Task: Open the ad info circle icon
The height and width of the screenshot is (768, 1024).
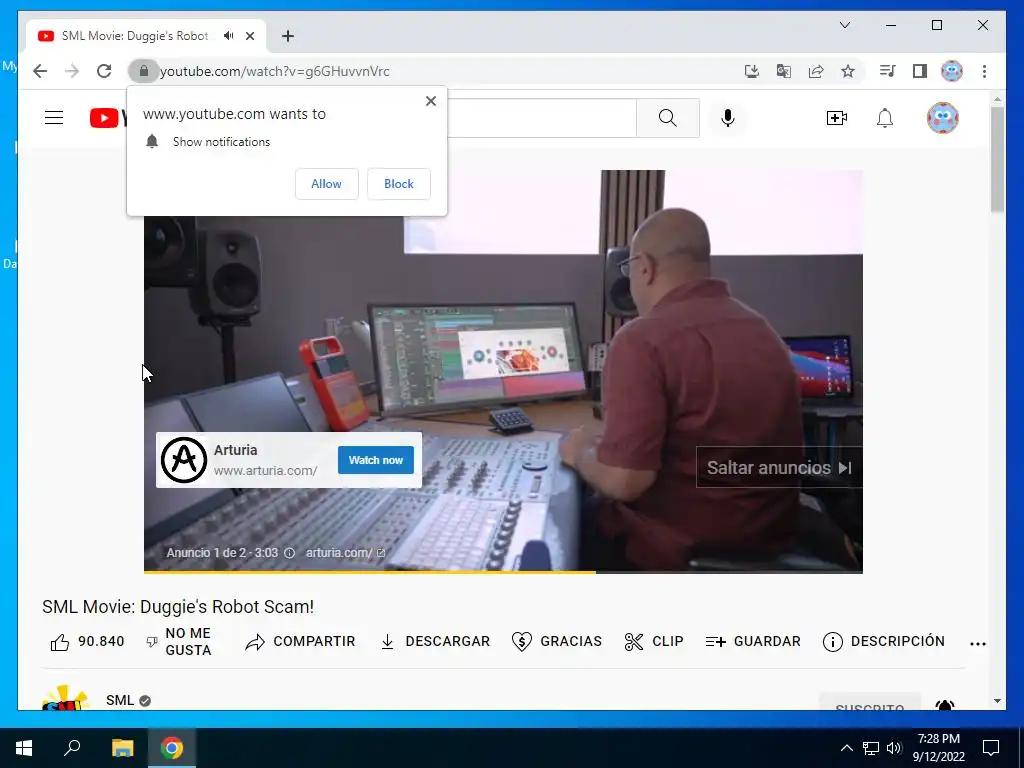Action: [x=289, y=552]
